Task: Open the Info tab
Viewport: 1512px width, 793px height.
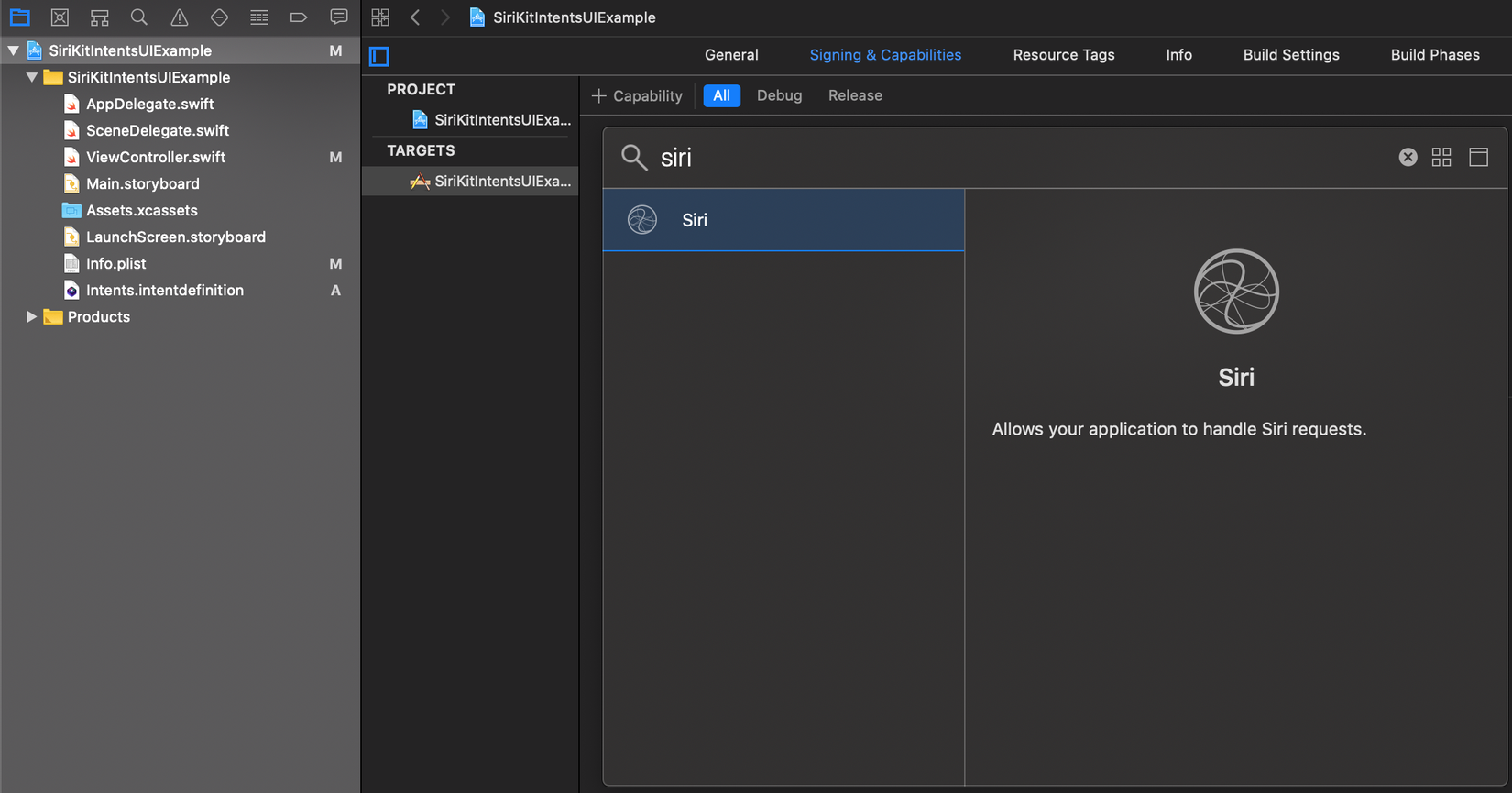Action: point(1179,55)
